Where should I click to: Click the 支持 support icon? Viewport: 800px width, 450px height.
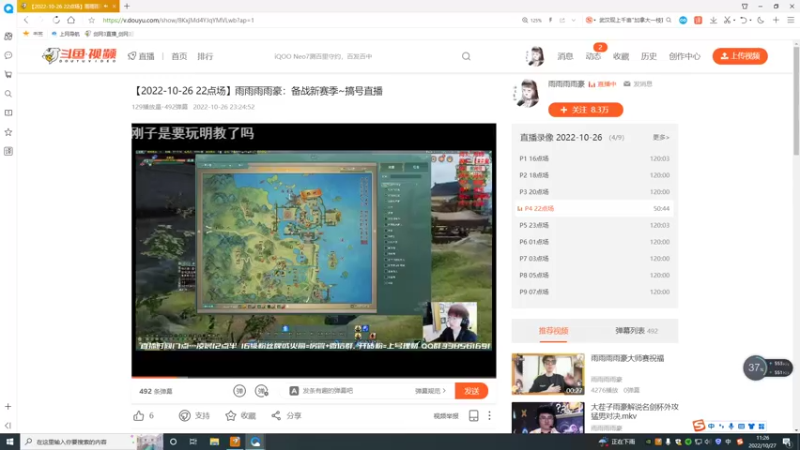tap(185, 416)
